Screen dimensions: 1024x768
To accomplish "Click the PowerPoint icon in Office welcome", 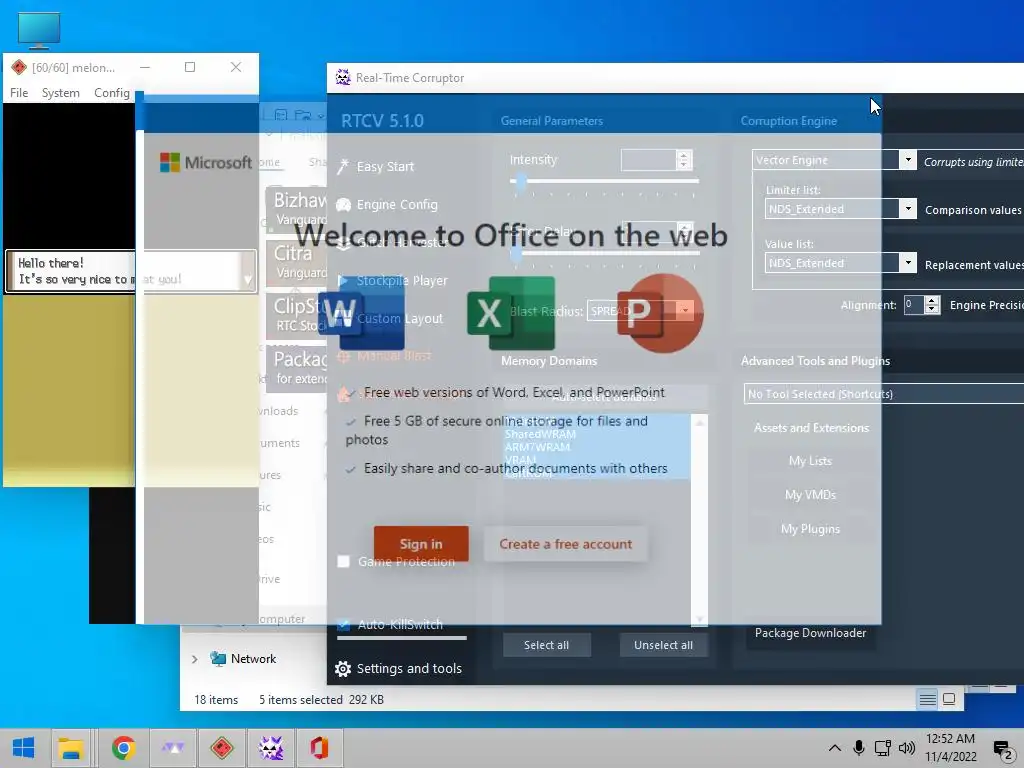I will pyautogui.click(x=660, y=313).
